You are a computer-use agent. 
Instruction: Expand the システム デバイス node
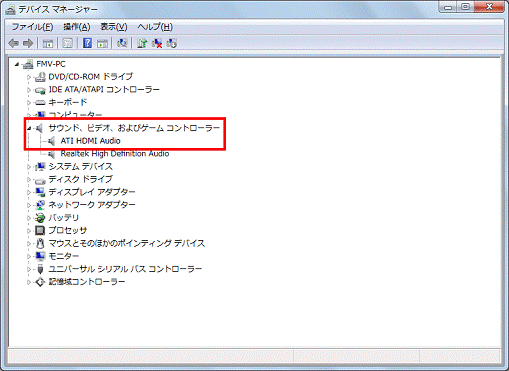click(x=29, y=167)
